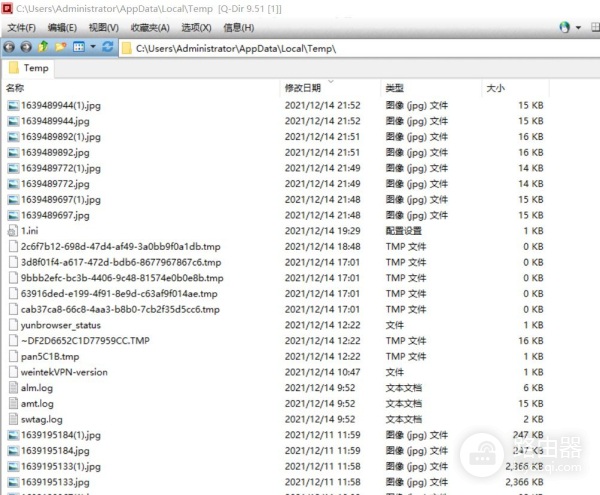This screenshot has width=600, height=495.
Task: Open the dropdown arrow beside the globe icon
Action: (578, 28)
